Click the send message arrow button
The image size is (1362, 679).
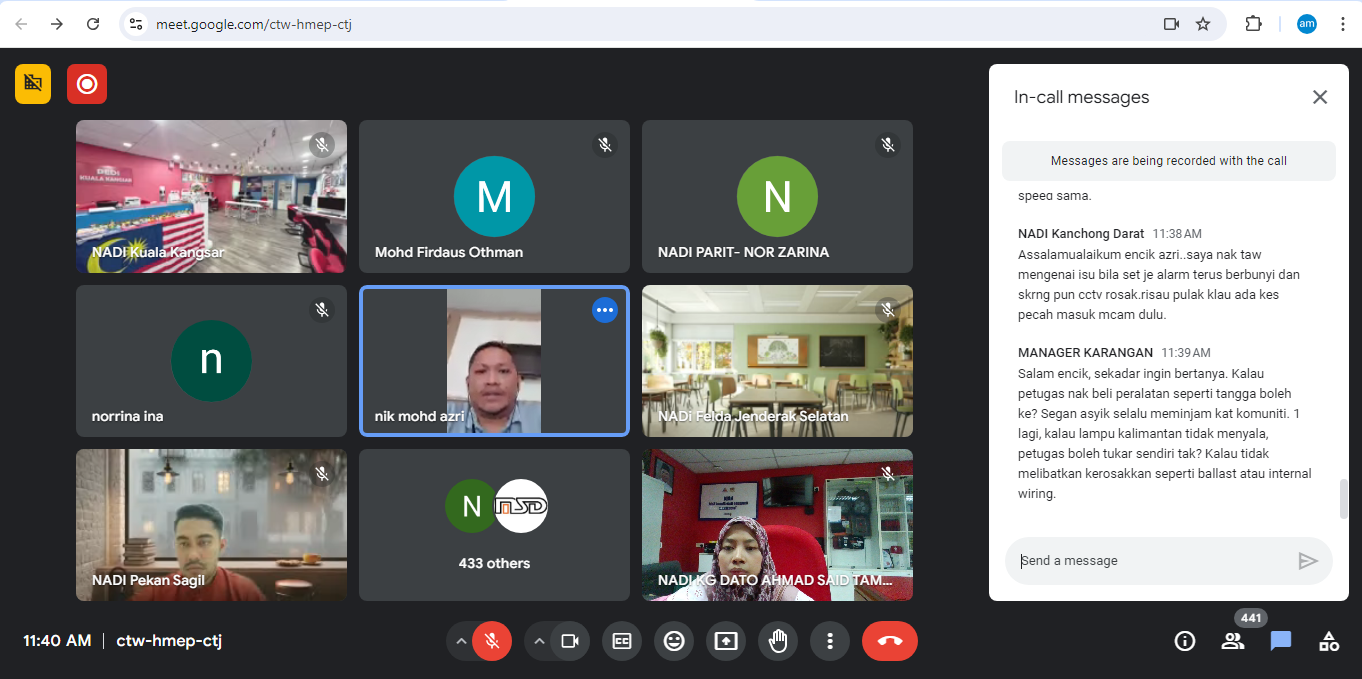click(x=1307, y=561)
